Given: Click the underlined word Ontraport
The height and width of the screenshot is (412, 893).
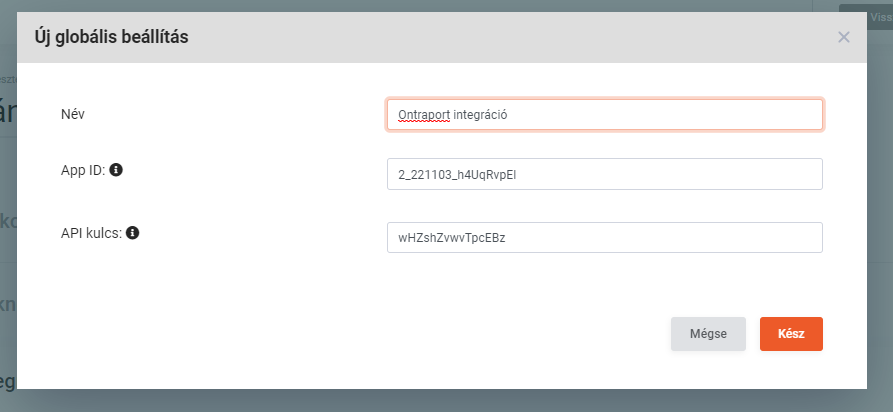Looking at the screenshot, I should pos(423,115).
